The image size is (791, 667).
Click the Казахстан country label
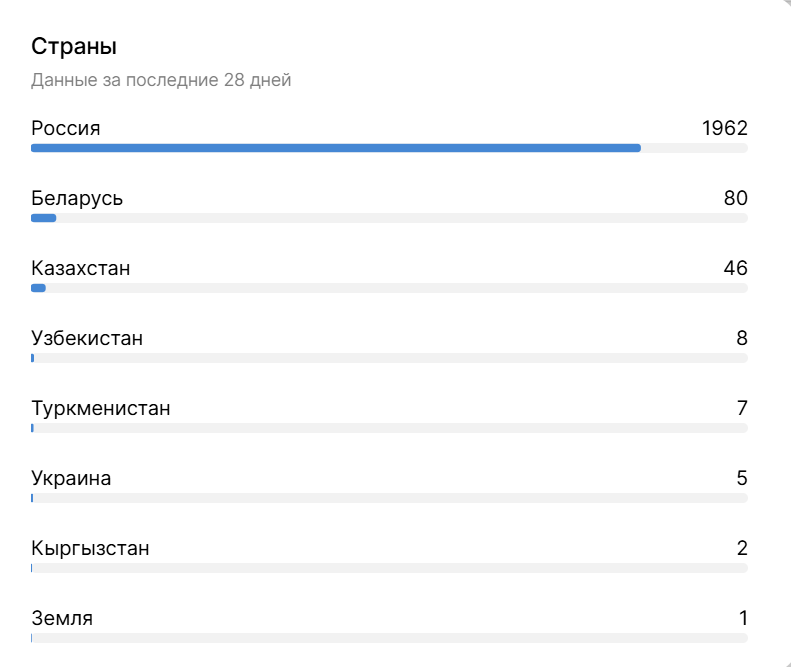pos(81,268)
